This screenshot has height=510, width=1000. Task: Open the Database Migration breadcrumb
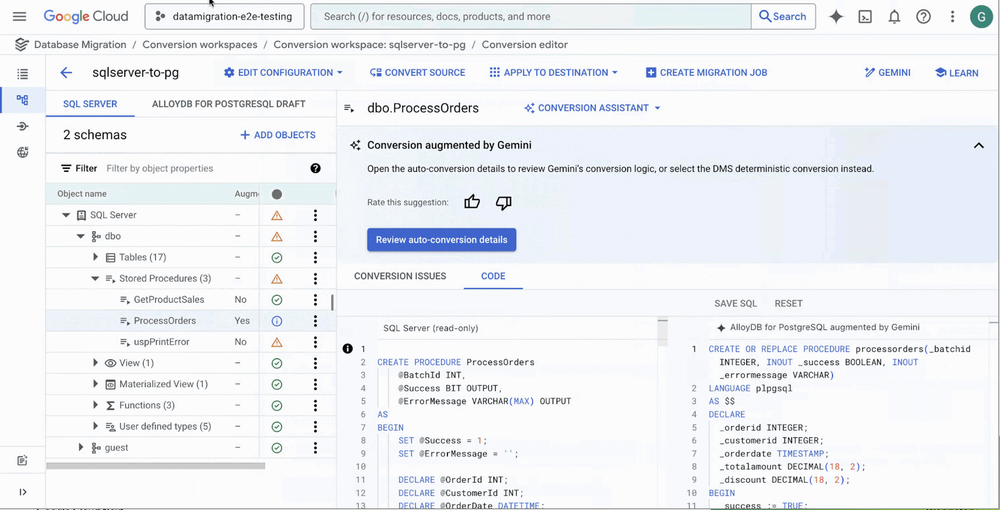tap(80, 45)
